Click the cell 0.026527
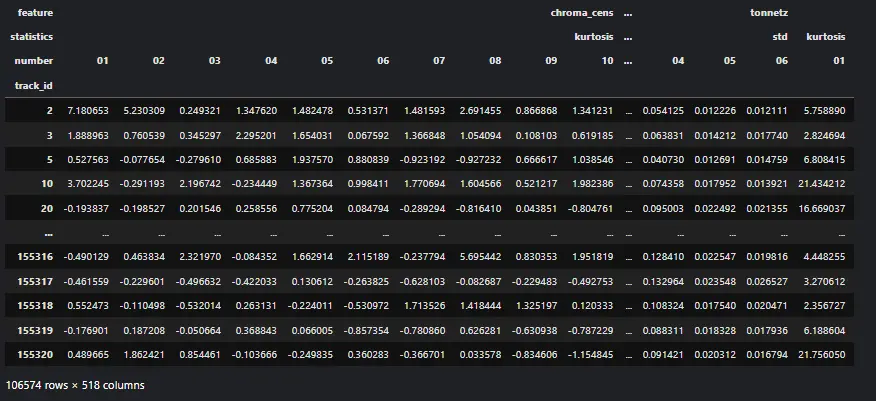The height and width of the screenshot is (401, 876). click(767, 281)
